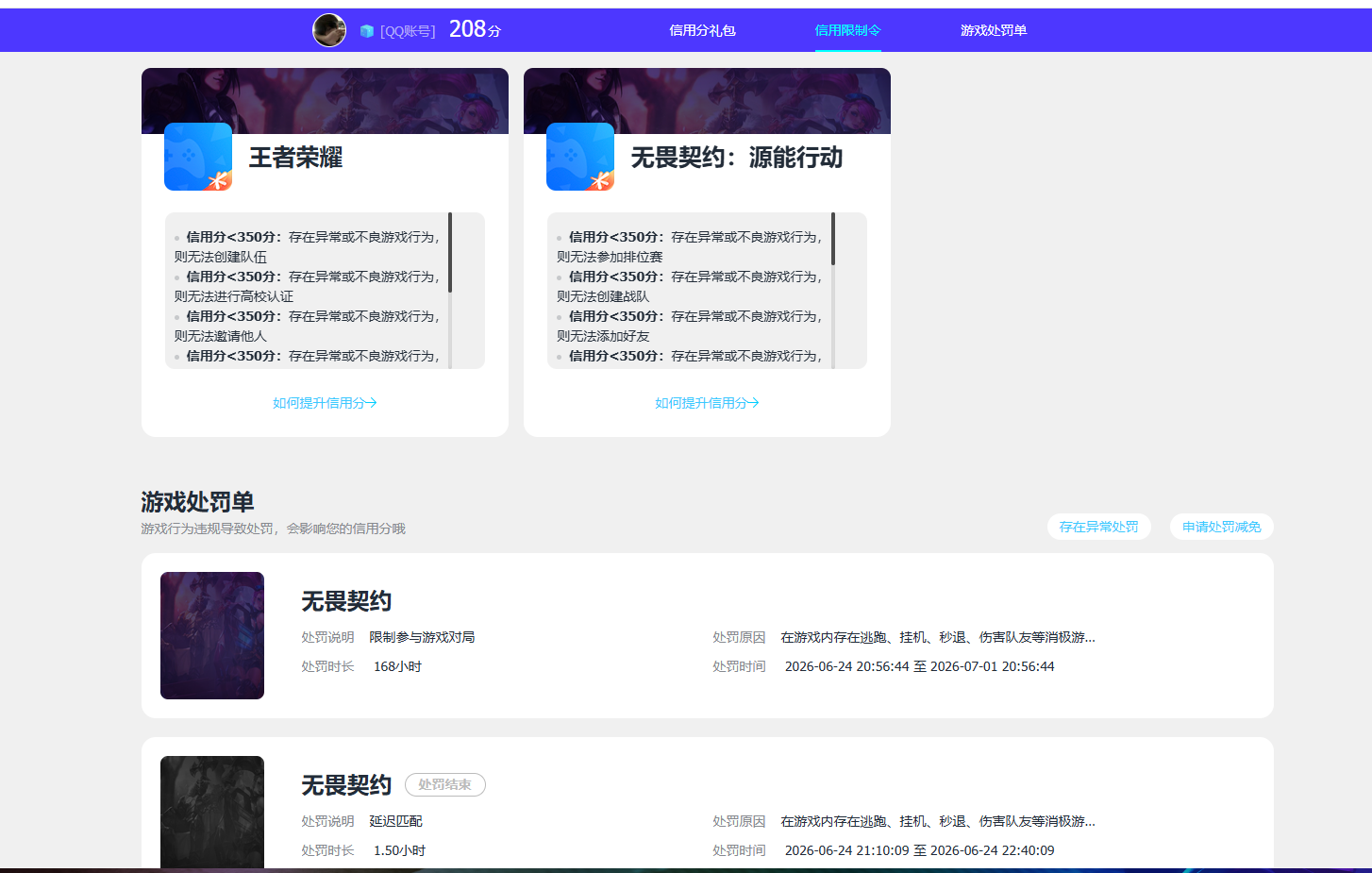Click the 游戏行为违规导致处罚 subtitle text
This screenshot has height=873, width=1372.
click(273, 529)
